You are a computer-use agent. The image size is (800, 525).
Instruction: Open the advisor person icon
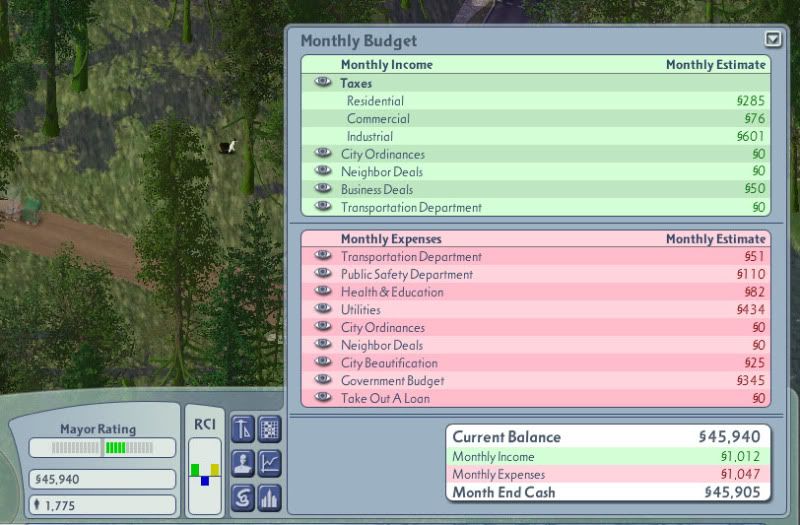coord(243,463)
